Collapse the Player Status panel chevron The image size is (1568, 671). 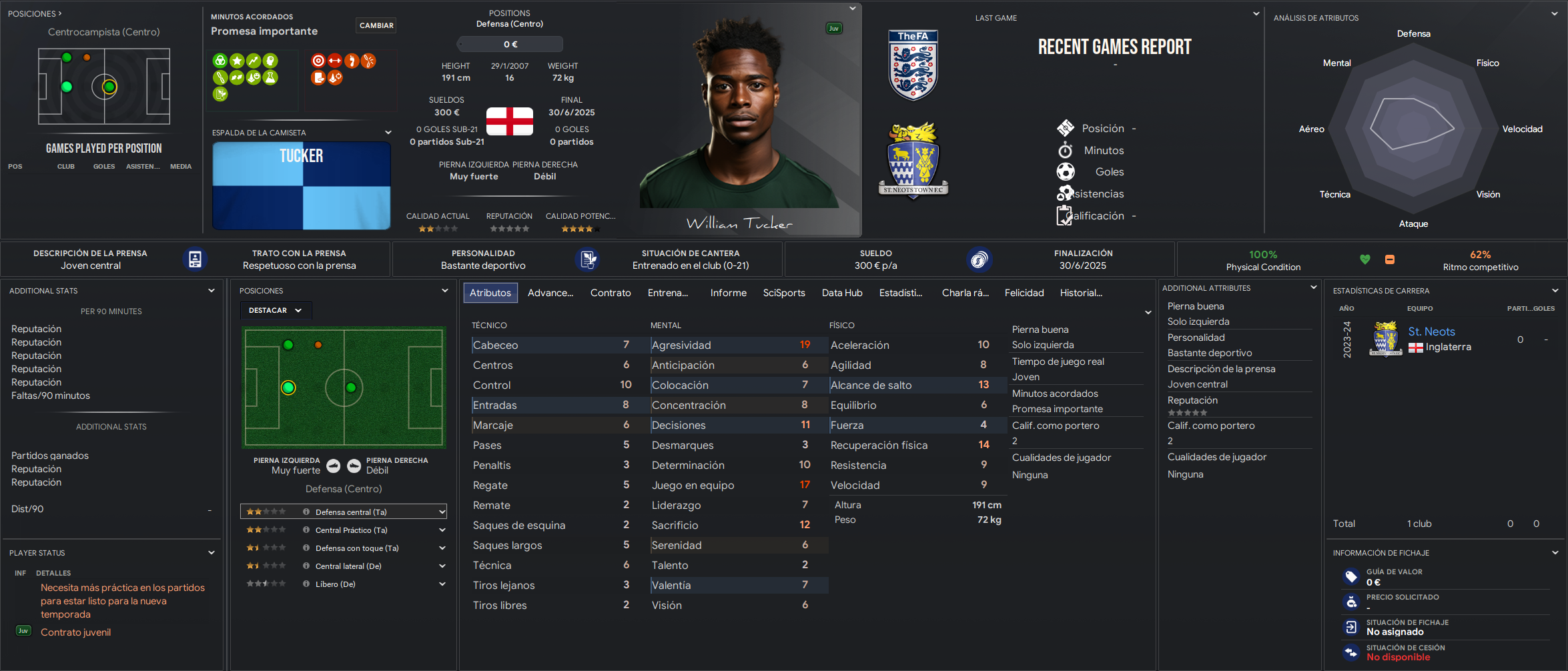[x=212, y=553]
